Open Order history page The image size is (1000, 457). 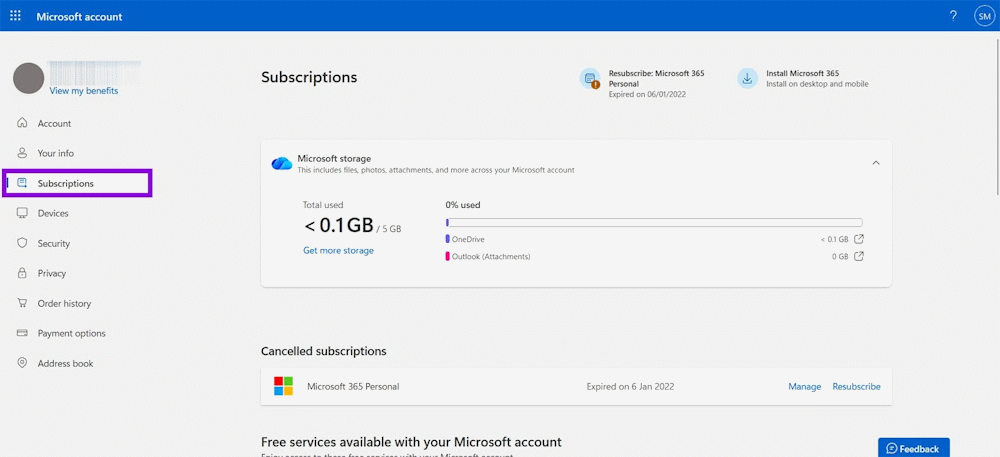coord(64,303)
